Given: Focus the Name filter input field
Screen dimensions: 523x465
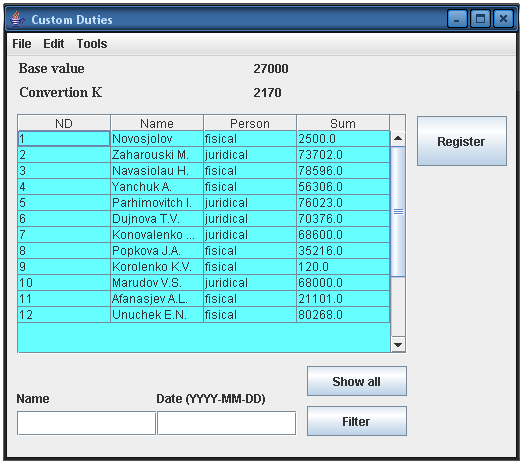Looking at the screenshot, I should [x=86, y=423].
